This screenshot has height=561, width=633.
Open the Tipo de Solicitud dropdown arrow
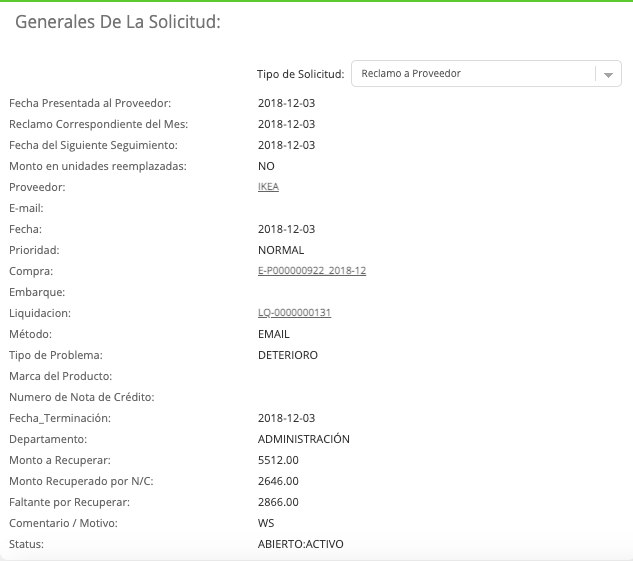coord(608,74)
